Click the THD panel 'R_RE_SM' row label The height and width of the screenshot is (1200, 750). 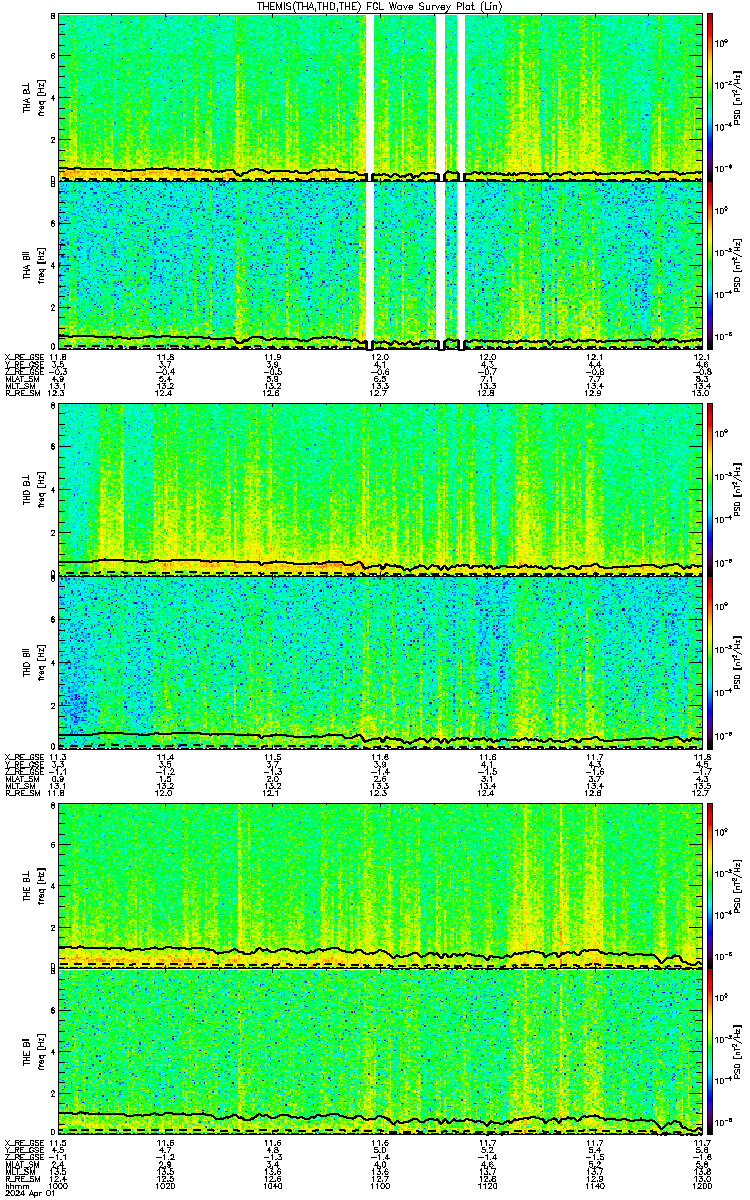21,793
